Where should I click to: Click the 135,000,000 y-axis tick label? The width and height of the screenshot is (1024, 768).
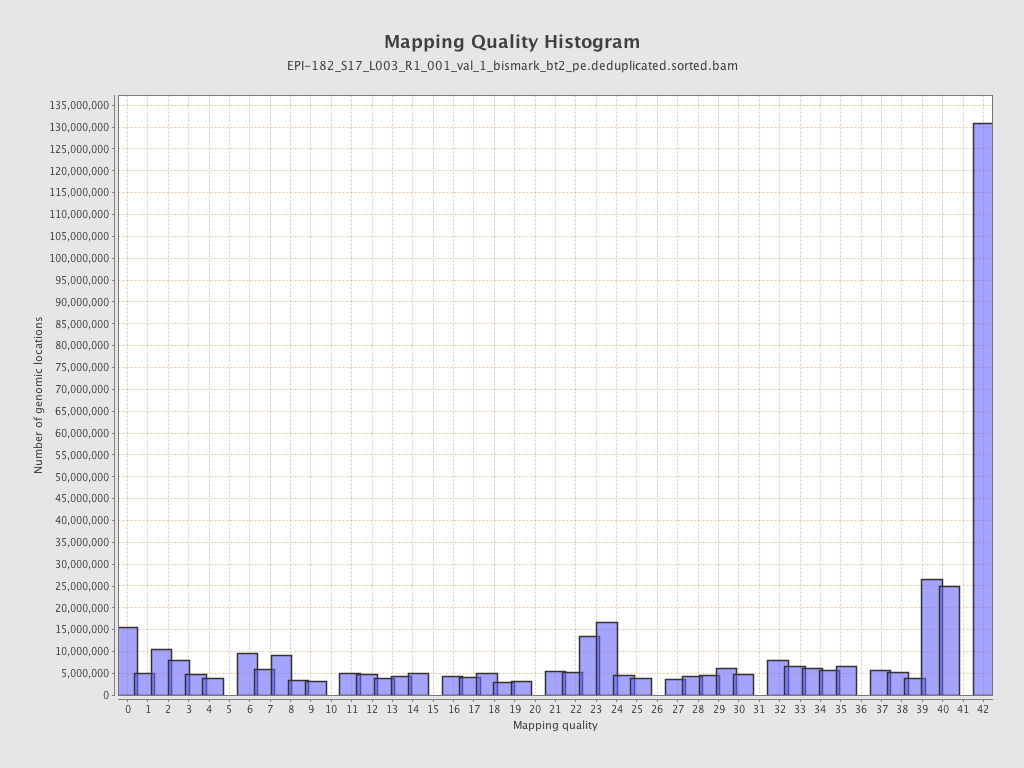79,105
